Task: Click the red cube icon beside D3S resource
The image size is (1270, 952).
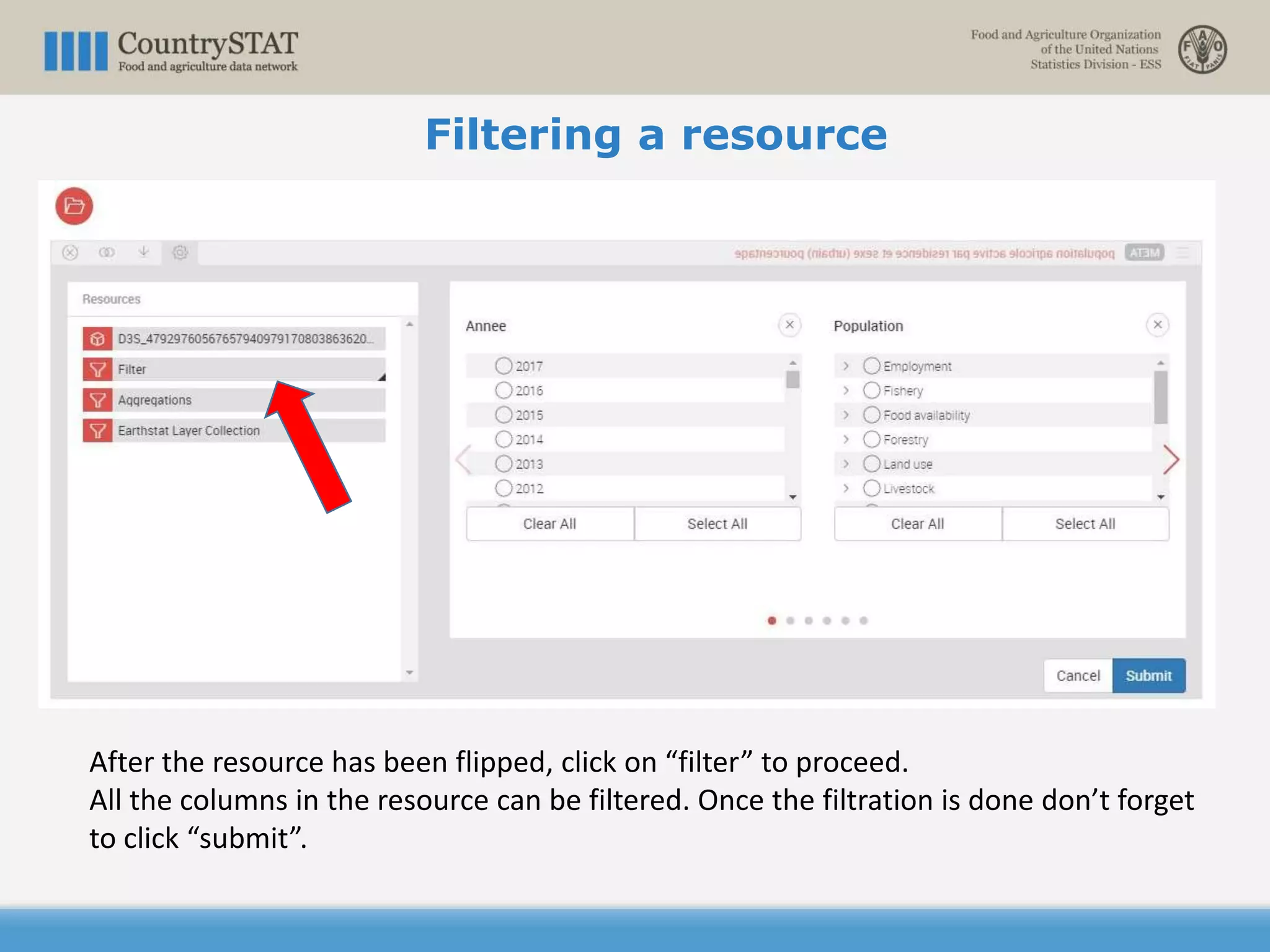Action: [97, 339]
